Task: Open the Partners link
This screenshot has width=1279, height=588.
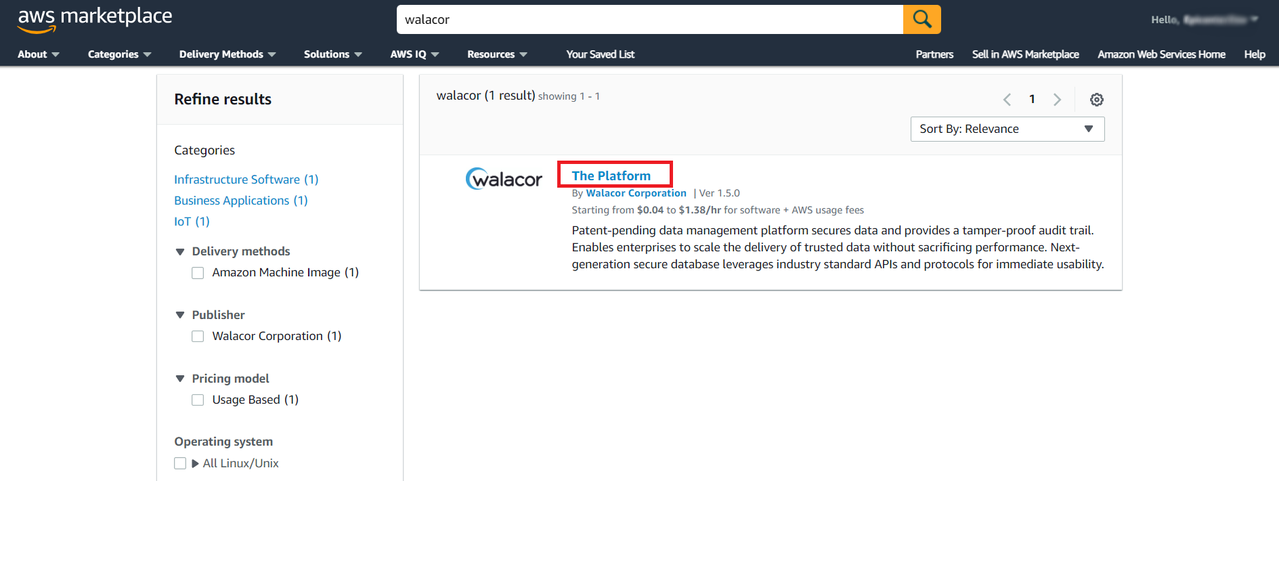Action: [934, 54]
